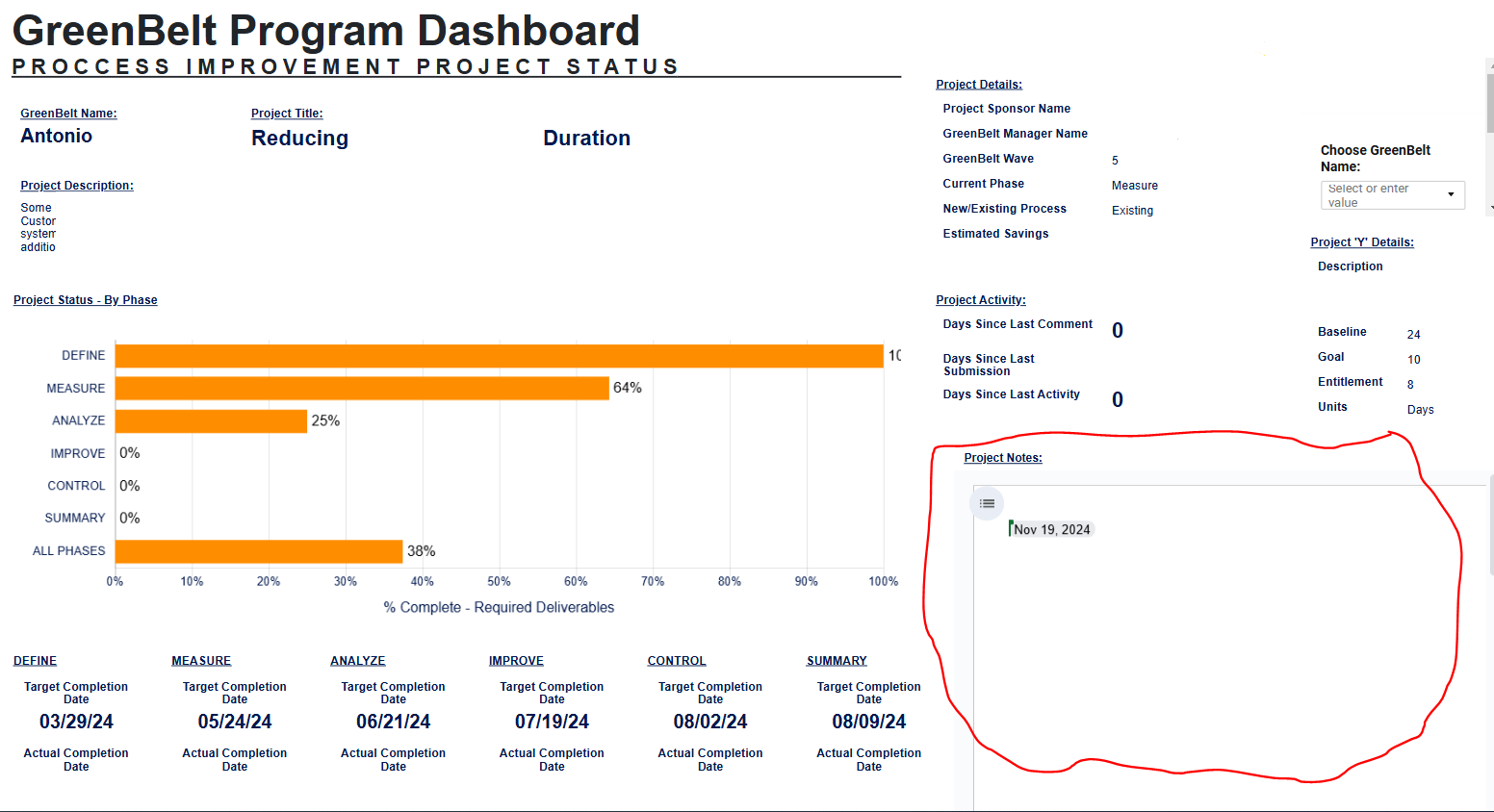This screenshot has width=1494, height=812.
Task: Click the Current Phase value Measure
Action: (x=1135, y=186)
